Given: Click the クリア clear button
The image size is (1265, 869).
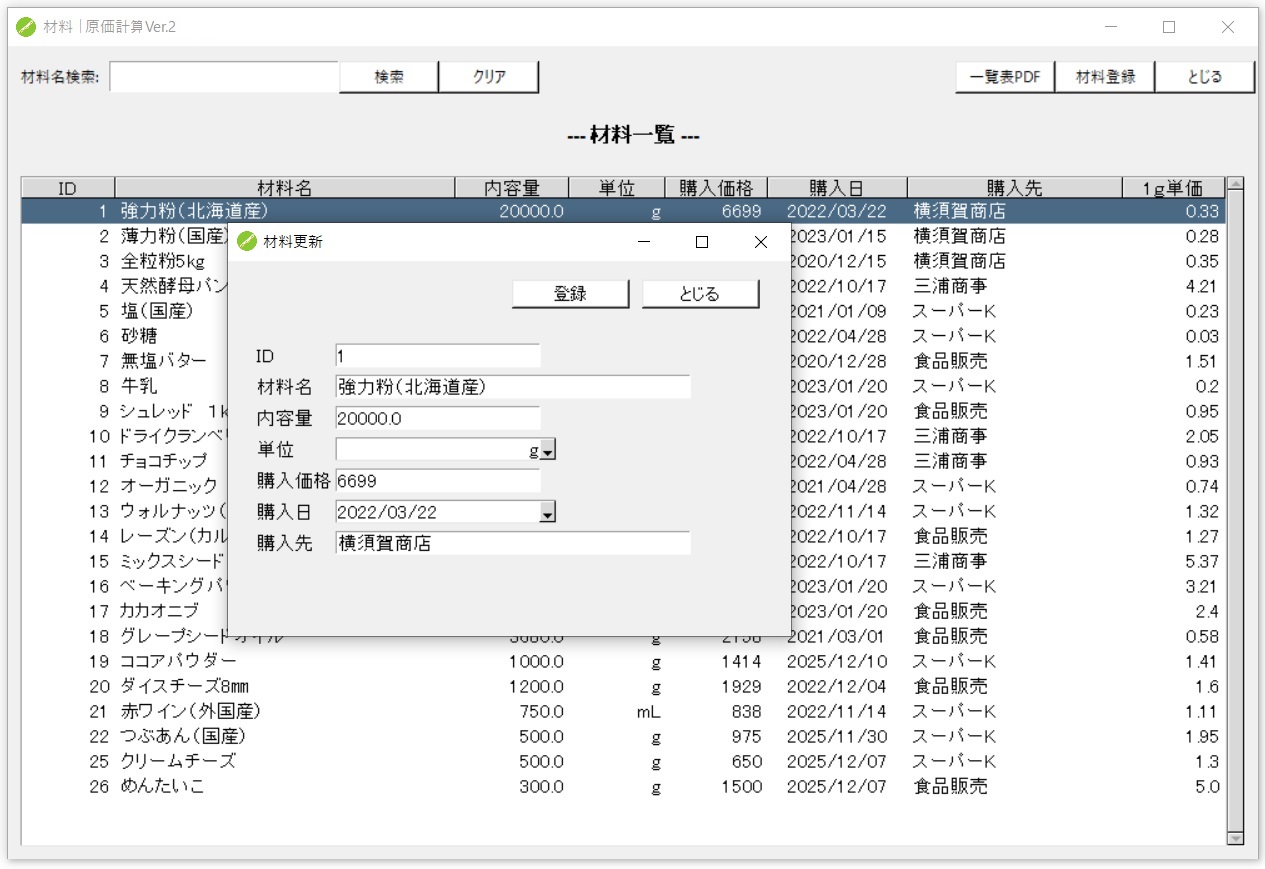Looking at the screenshot, I should click(x=489, y=76).
